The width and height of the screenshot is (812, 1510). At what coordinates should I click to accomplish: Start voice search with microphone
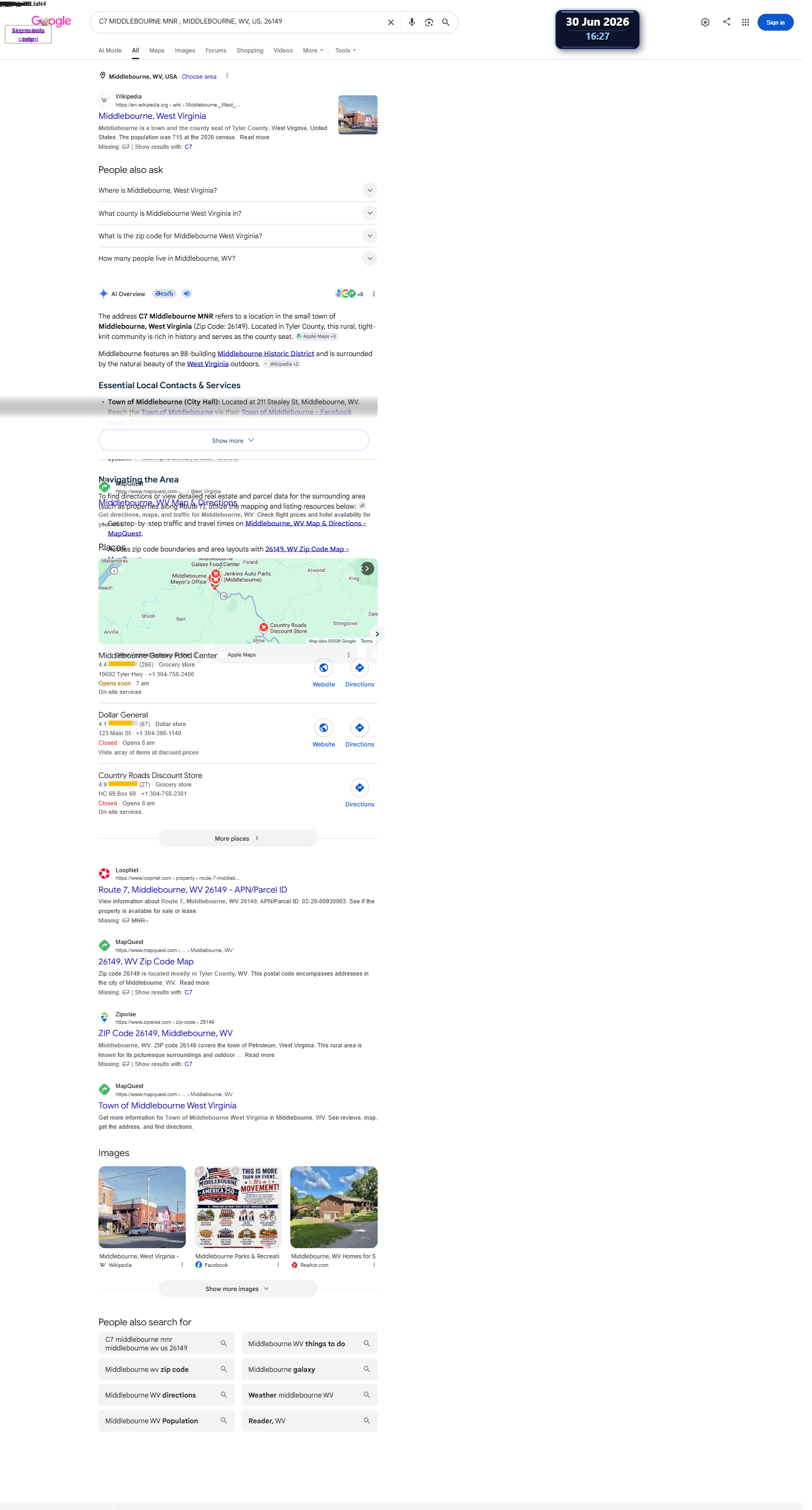(x=412, y=22)
